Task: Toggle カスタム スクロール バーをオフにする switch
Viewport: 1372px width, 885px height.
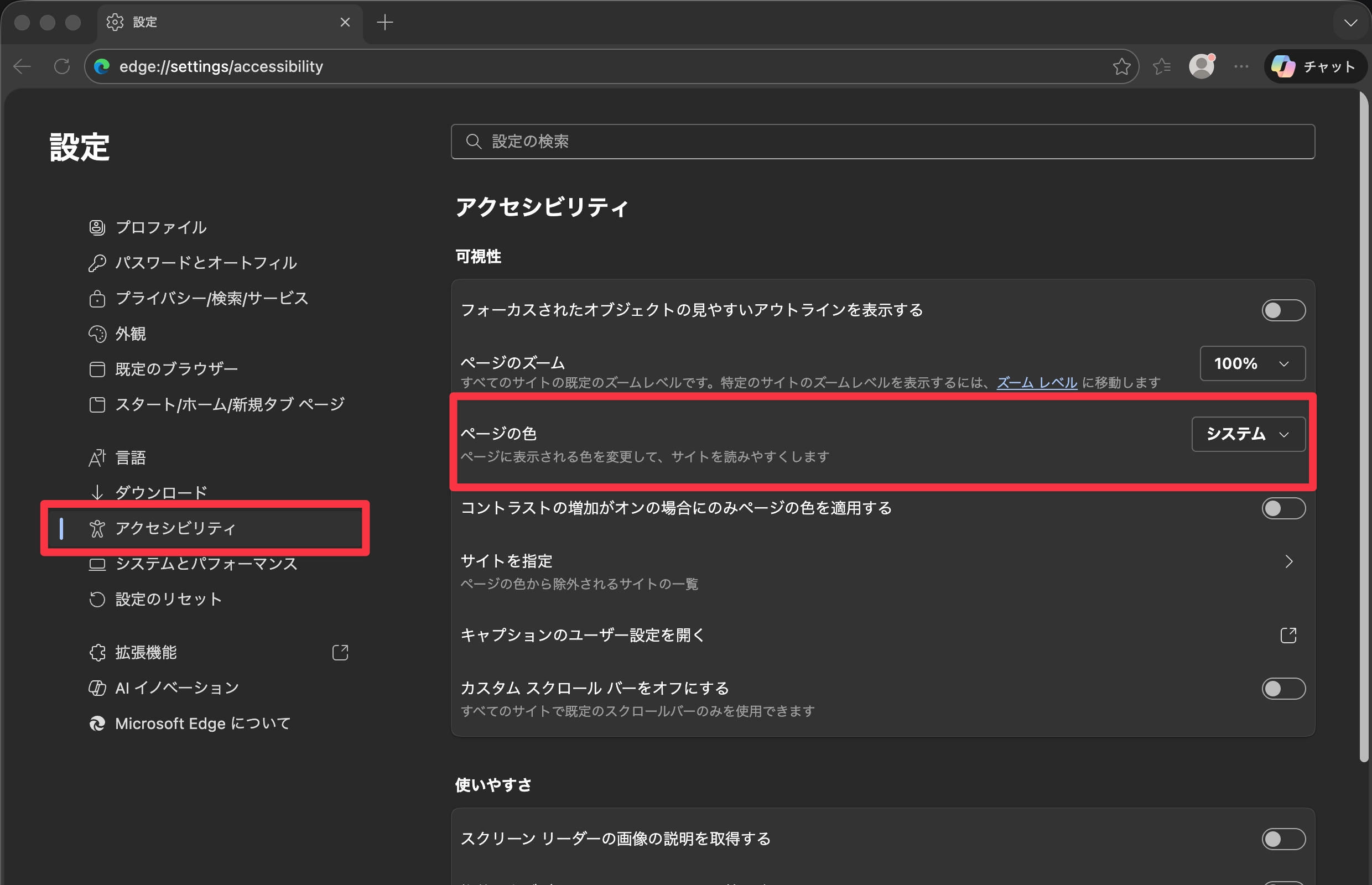Action: pos(1283,689)
